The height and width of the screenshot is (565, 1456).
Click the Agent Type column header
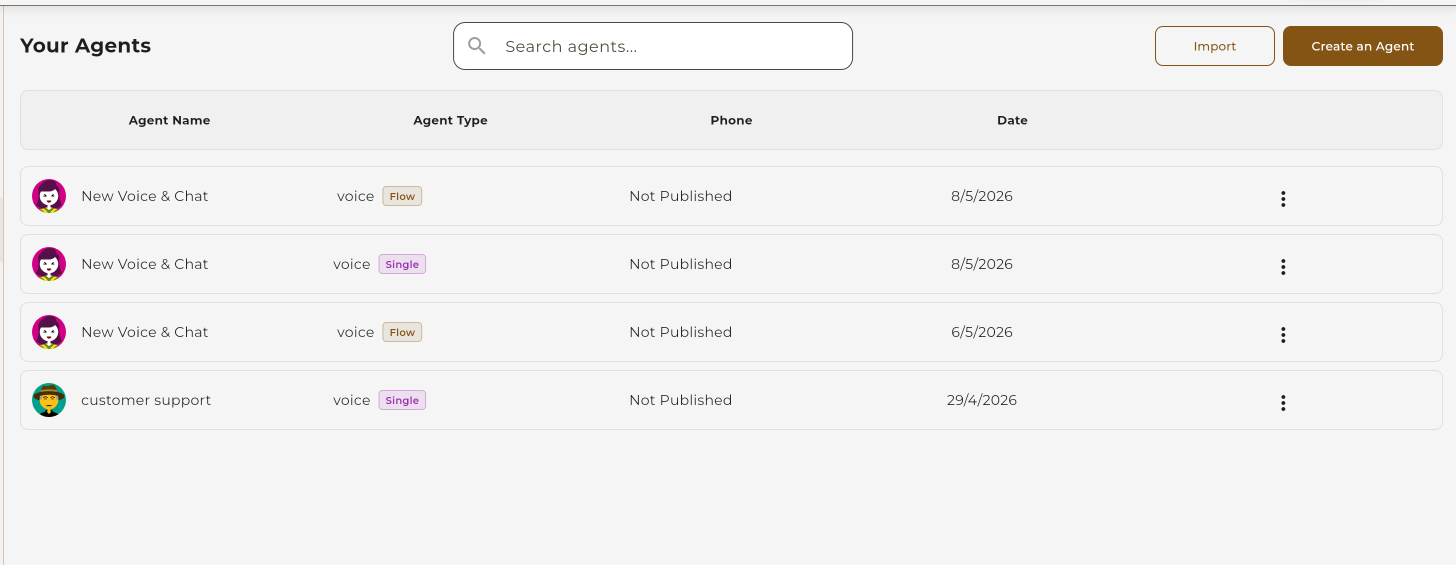pos(450,120)
